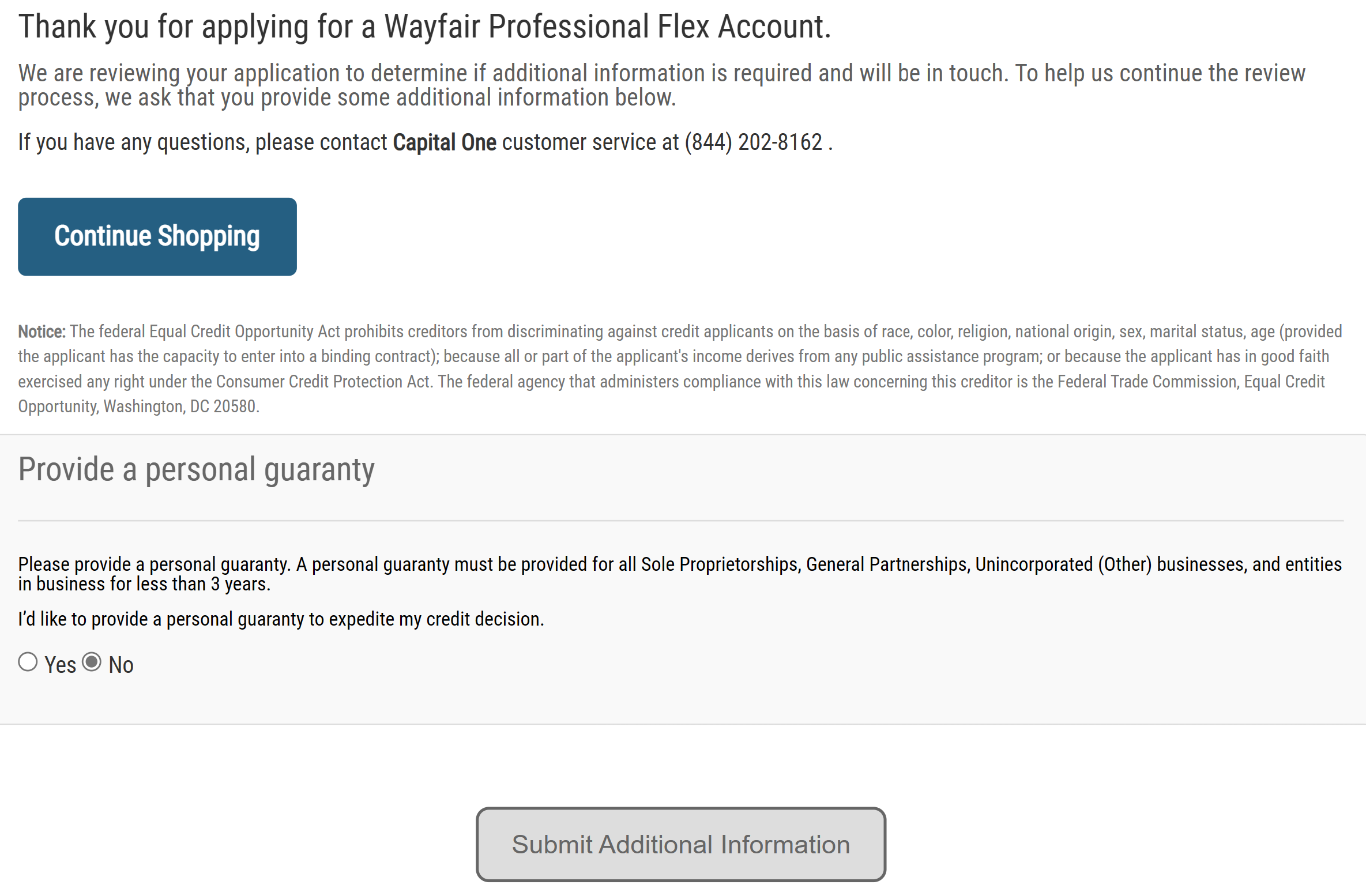Select the Yes personal guaranty option
Viewport: 1366px width, 896px height.
[28, 662]
